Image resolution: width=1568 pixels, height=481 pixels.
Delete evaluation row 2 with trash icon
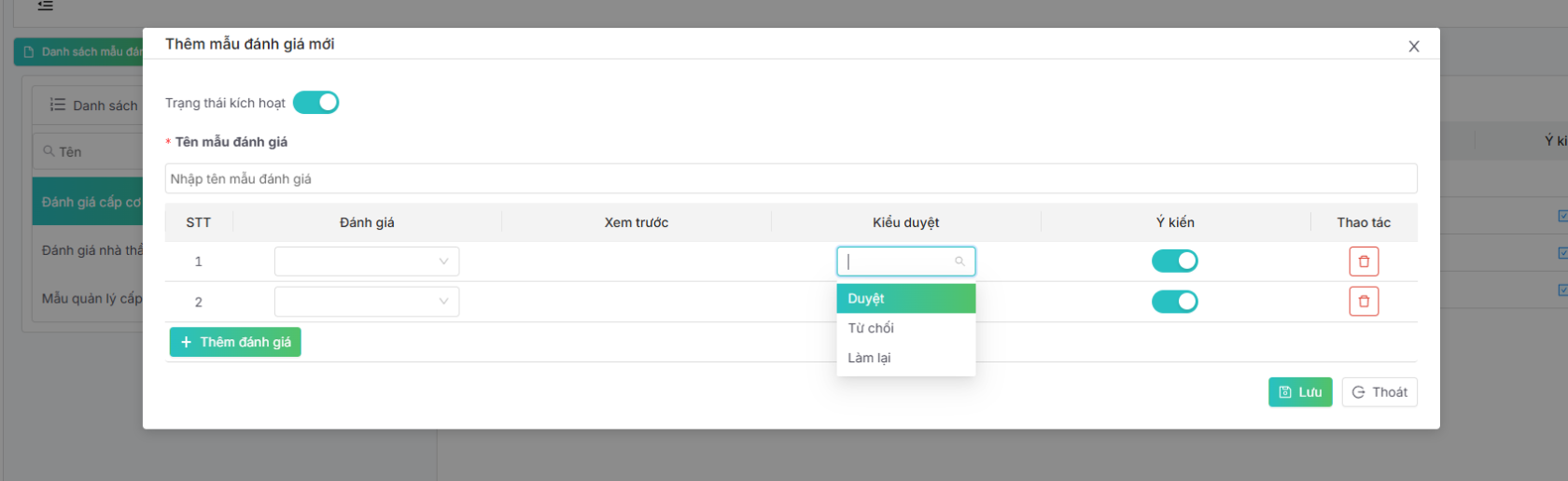point(1363,302)
